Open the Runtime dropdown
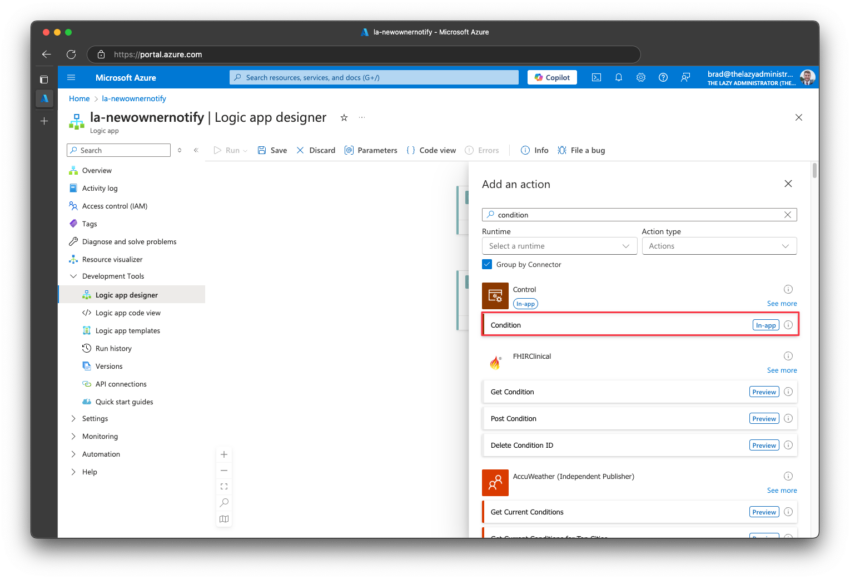Viewport: 850px width, 579px height. tap(559, 246)
